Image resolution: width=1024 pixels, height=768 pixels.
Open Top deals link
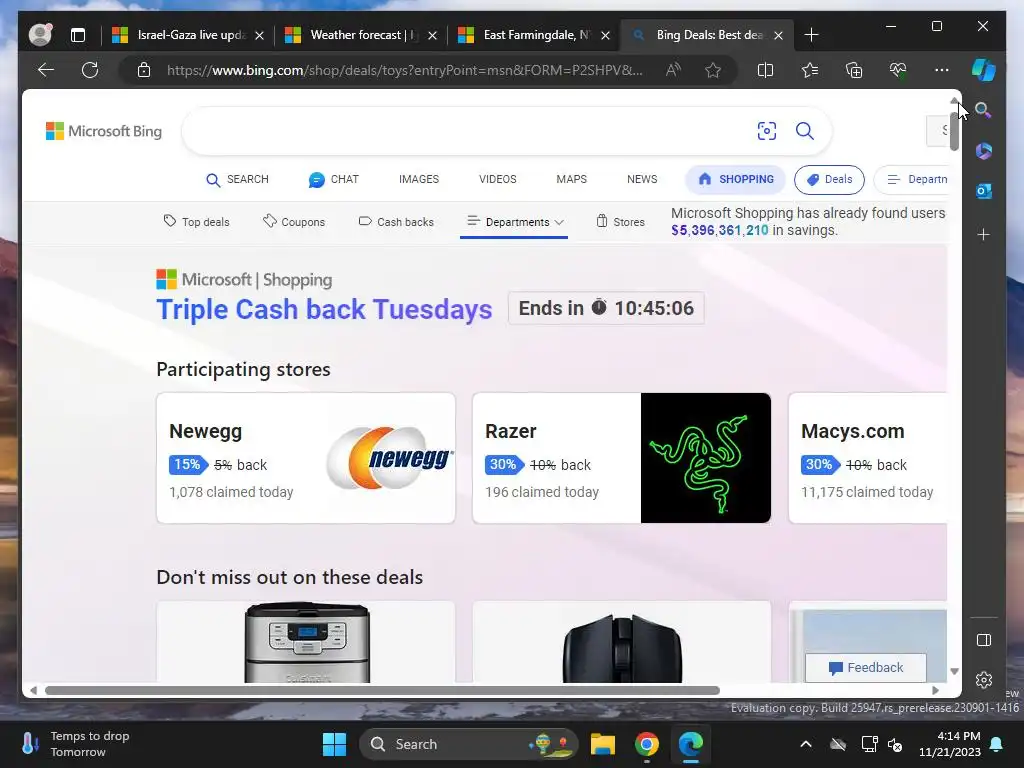[197, 222]
